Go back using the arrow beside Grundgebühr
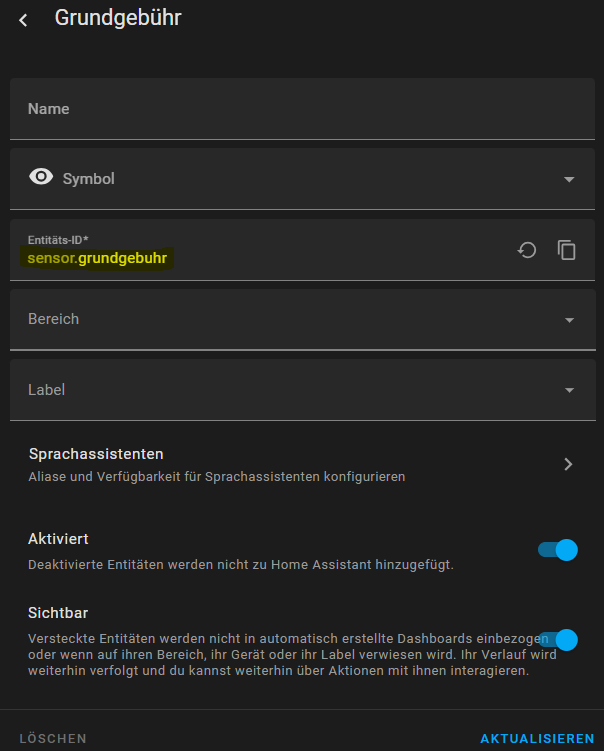604x751 pixels. [x=23, y=20]
